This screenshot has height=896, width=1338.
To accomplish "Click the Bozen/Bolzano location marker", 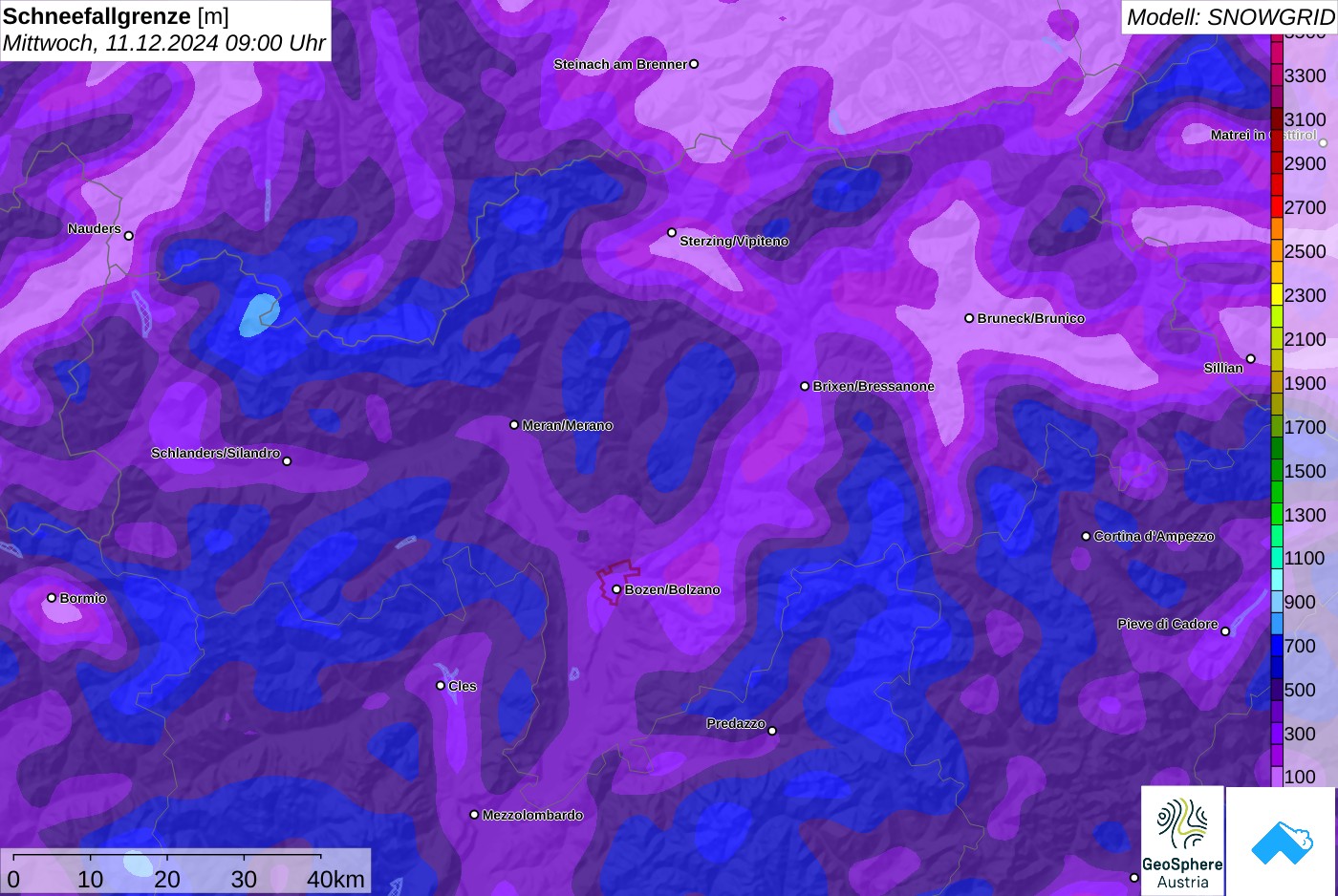I will 616,589.
